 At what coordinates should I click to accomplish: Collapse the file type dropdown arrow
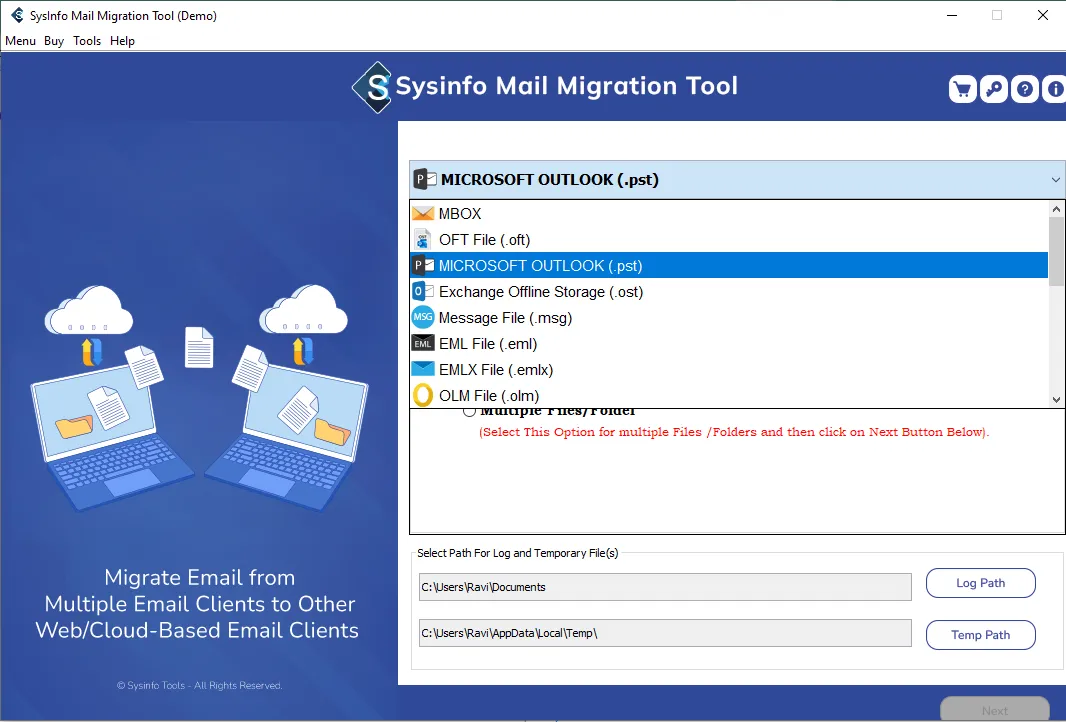1055,180
